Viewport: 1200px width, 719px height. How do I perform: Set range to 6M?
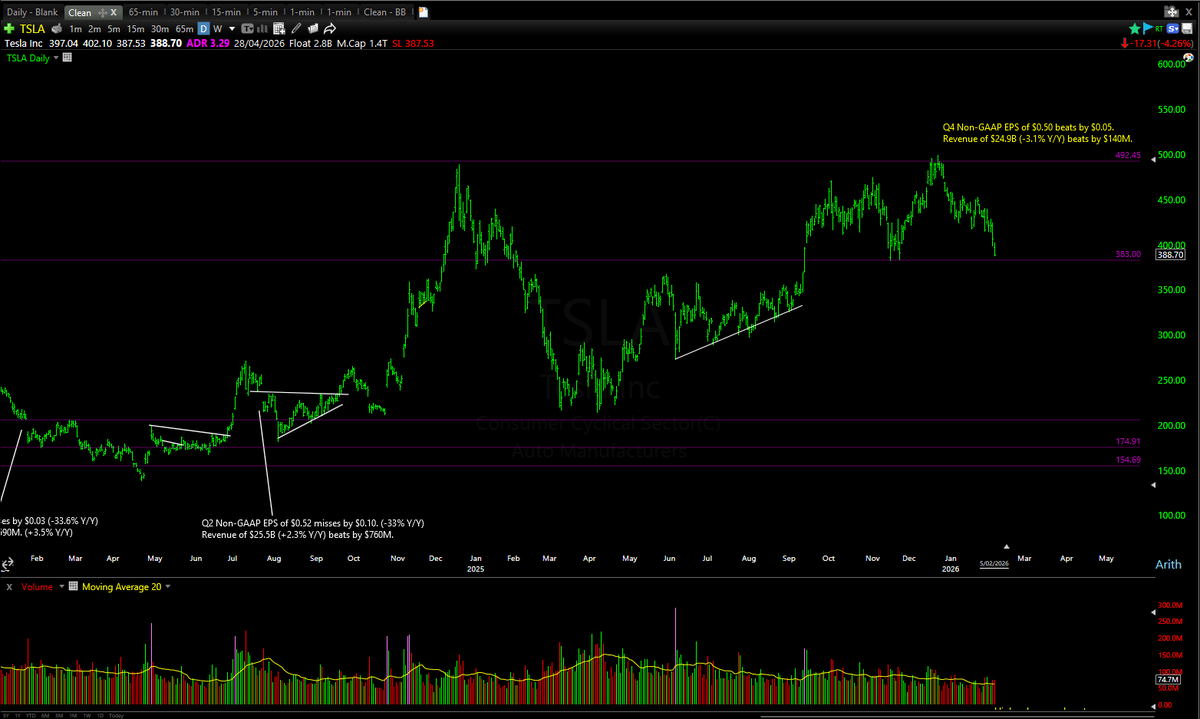click(x=45, y=715)
